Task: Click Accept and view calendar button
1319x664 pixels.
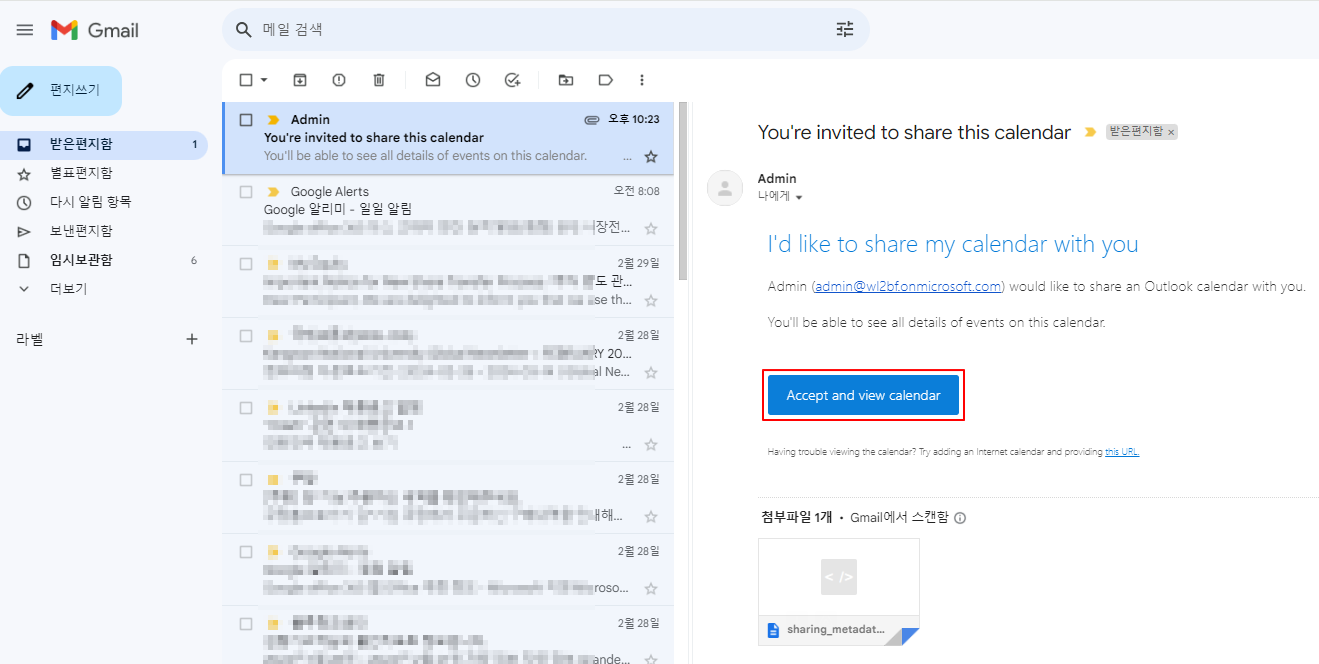Action: [x=863, y=395]
